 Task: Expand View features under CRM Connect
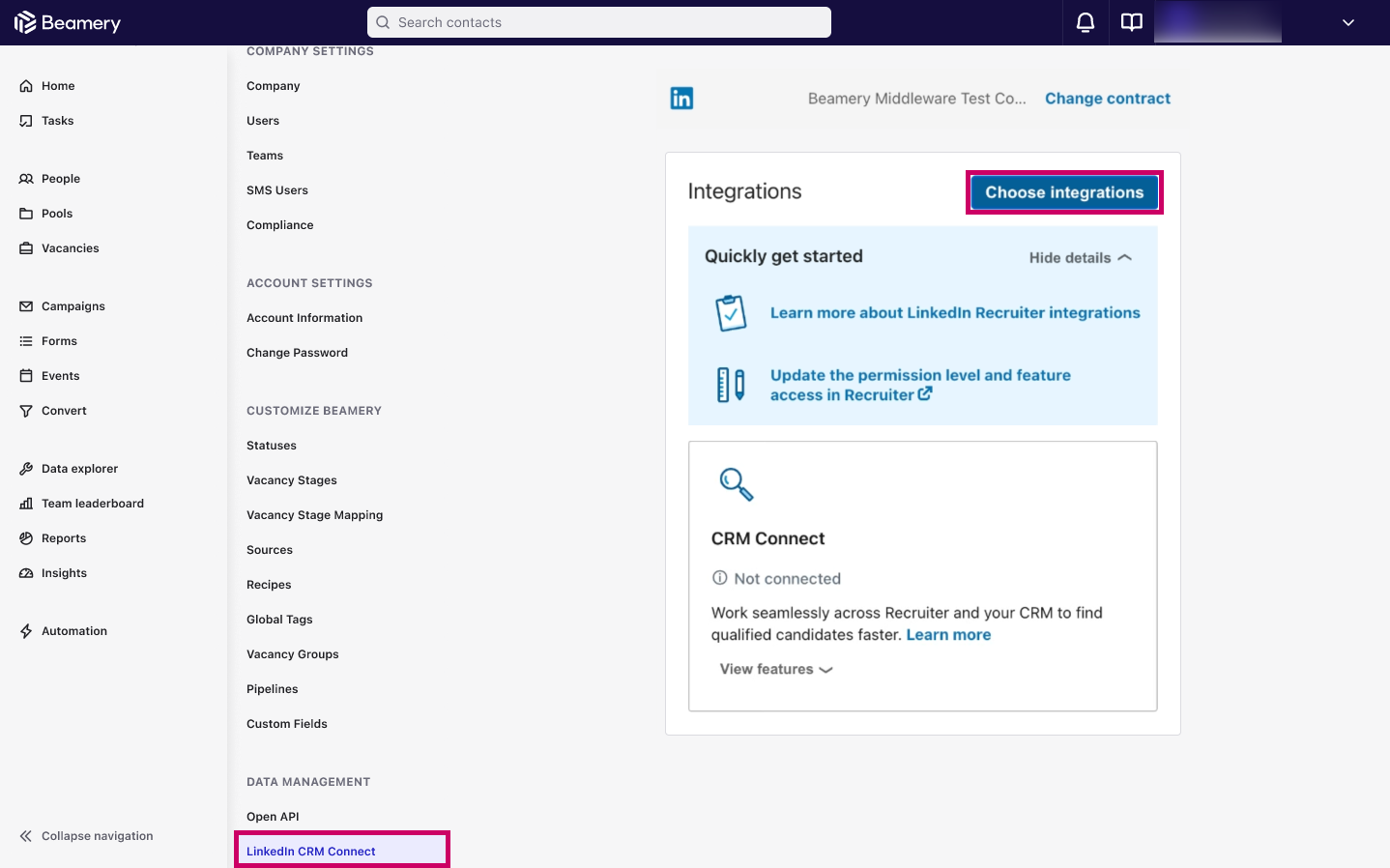[x=776, y=669]
